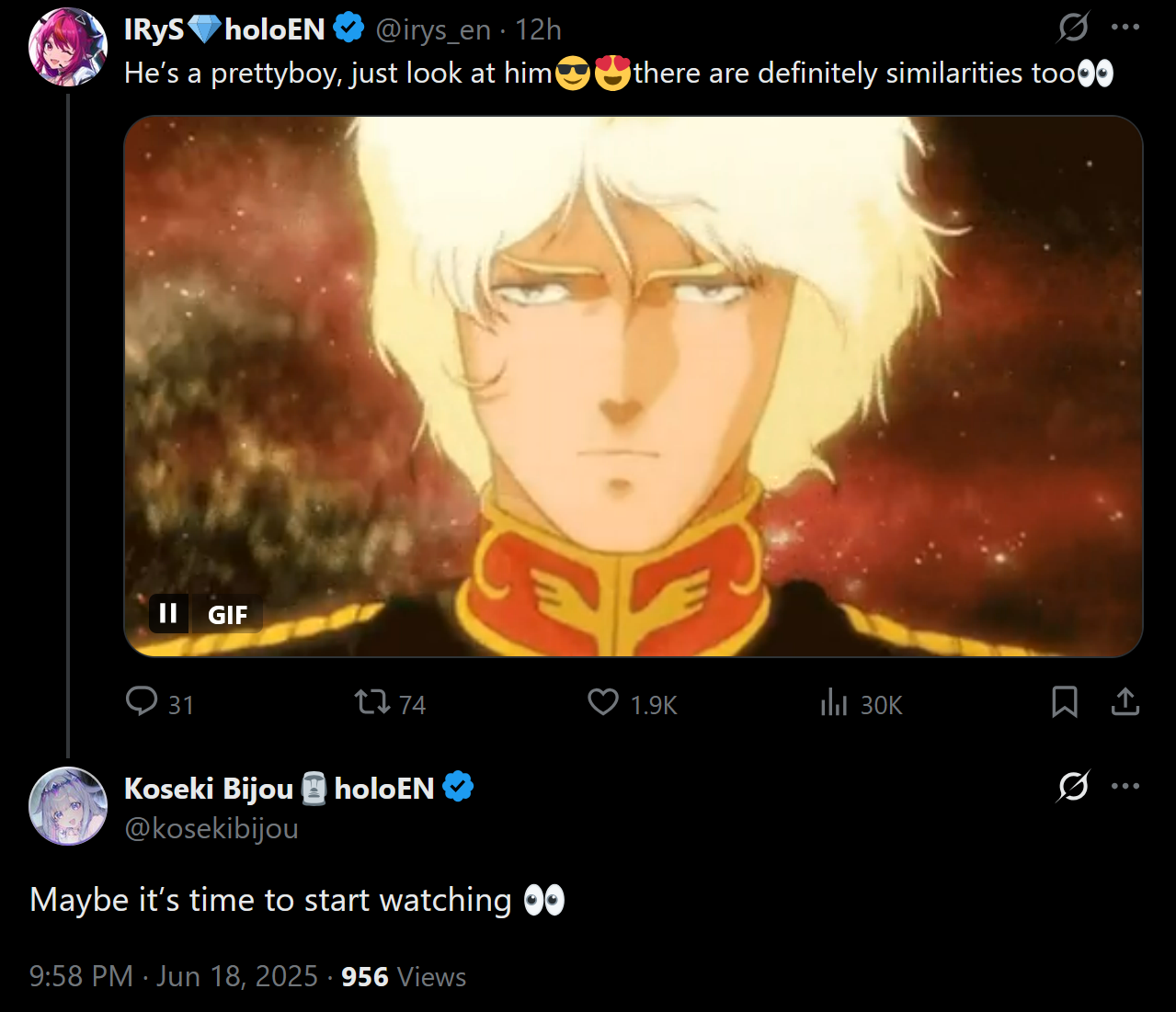1176x1012 pixels.
Task: Open more options on Bijou's tweet
Action: (x=1125, y=787)
